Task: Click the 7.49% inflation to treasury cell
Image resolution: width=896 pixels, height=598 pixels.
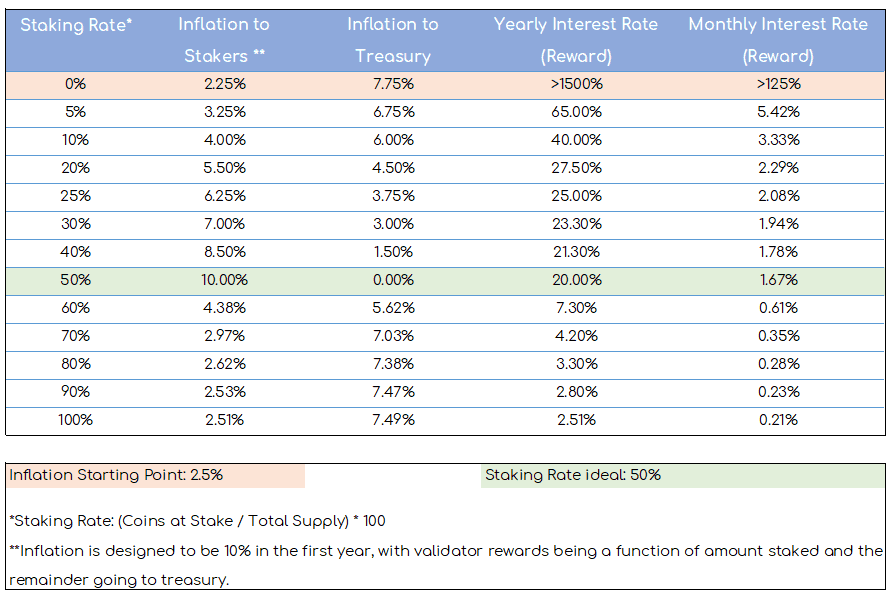Action: pyautogui.click(x=393, y=420)
